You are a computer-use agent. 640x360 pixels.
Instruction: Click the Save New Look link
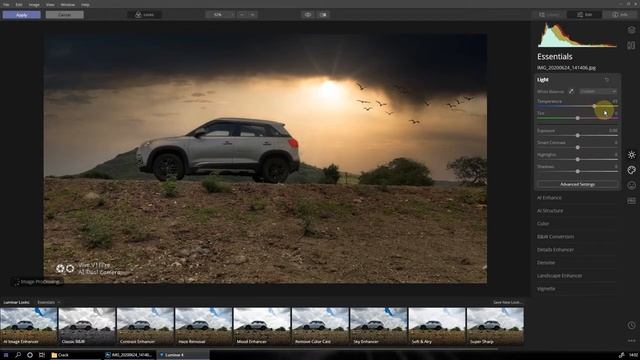tap(507, 302)
